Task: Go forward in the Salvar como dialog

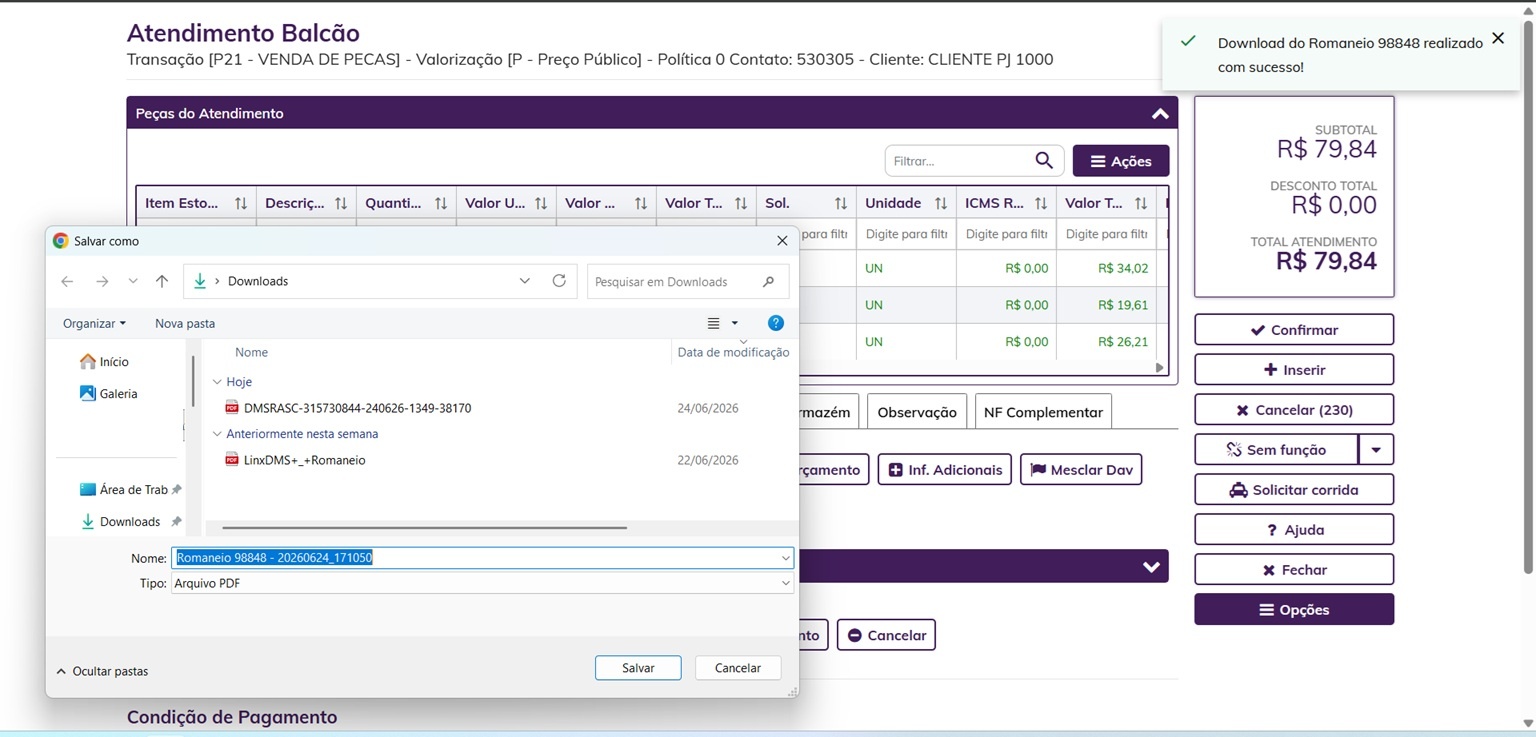Action: 101,282
